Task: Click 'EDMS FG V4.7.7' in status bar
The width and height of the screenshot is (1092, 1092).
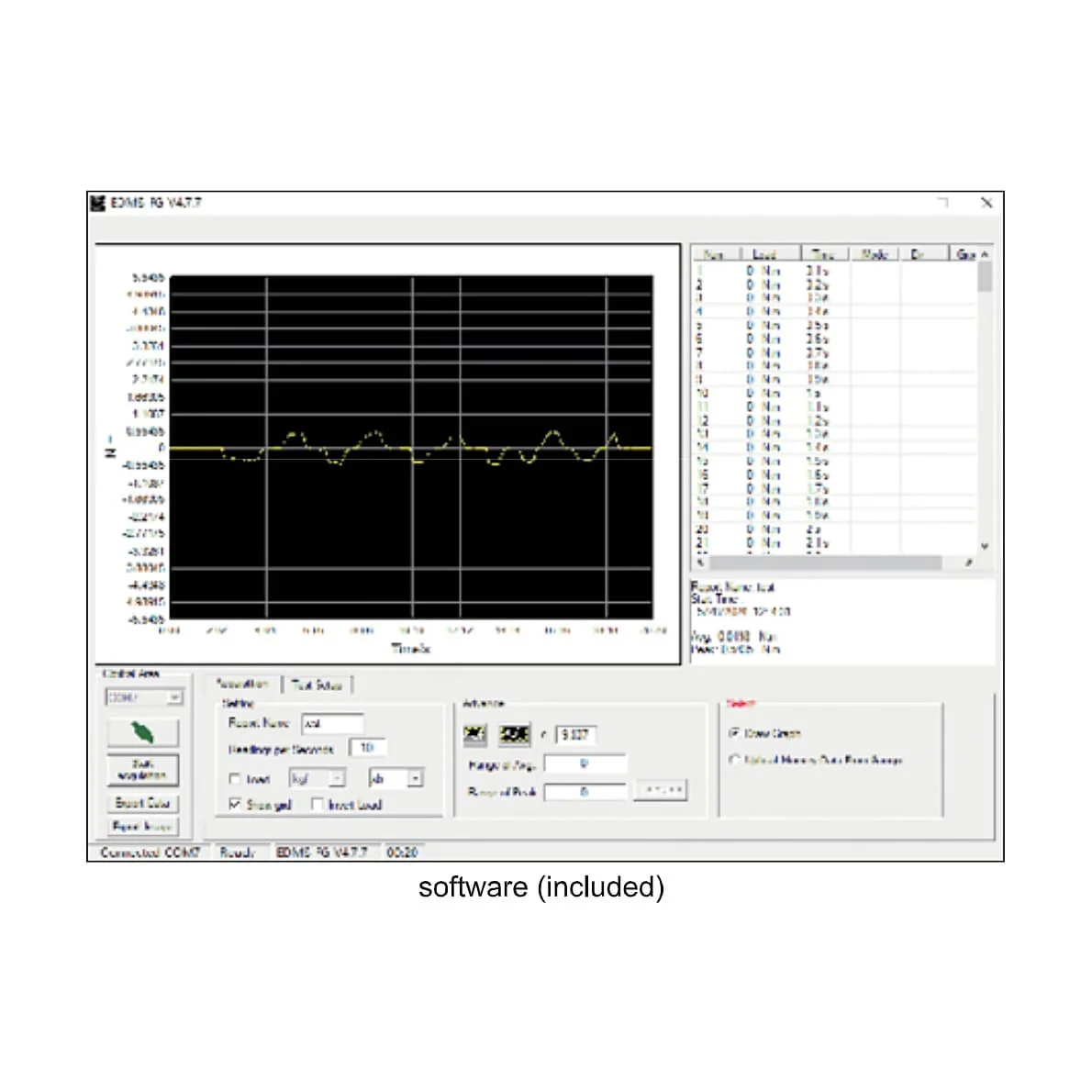Action: click(322, 852)
